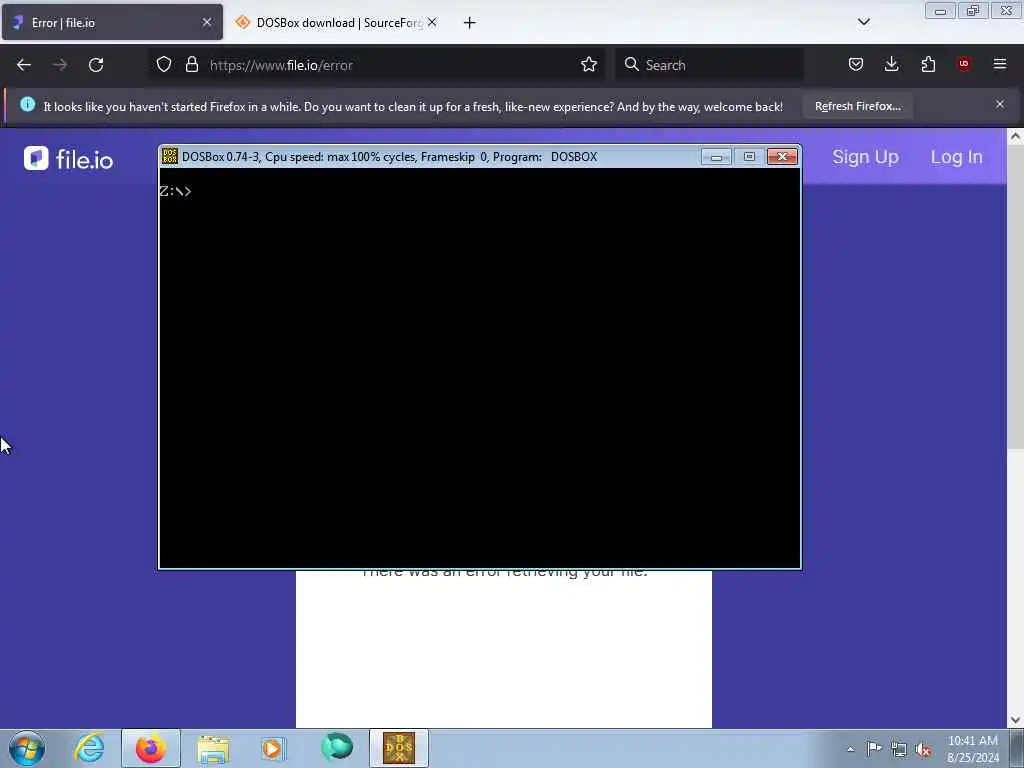This screenshot has width=1024, height=768.
Task: Open the Windows Start menu
Action: 27,748
